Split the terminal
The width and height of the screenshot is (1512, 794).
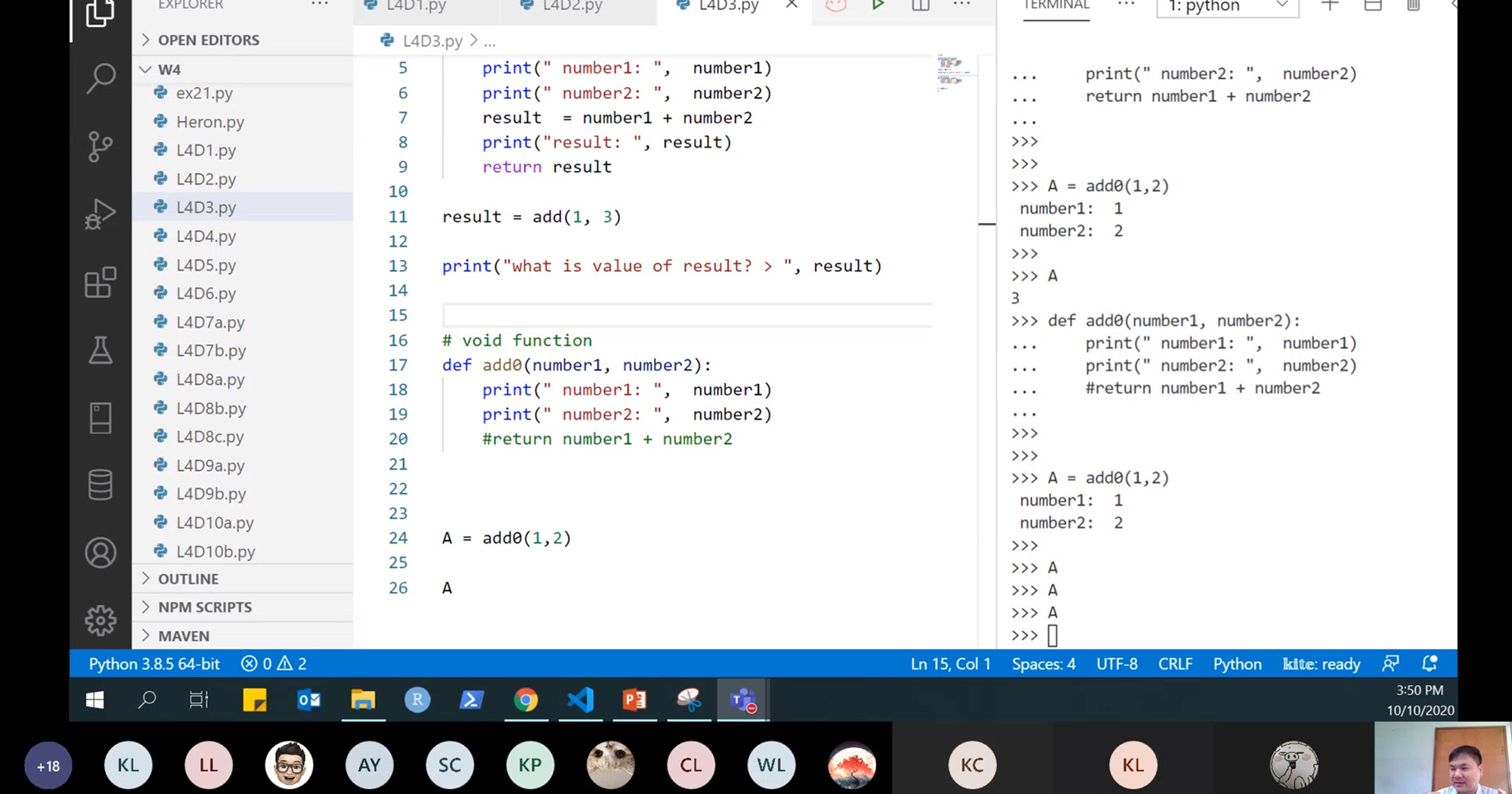point(1372,5)
